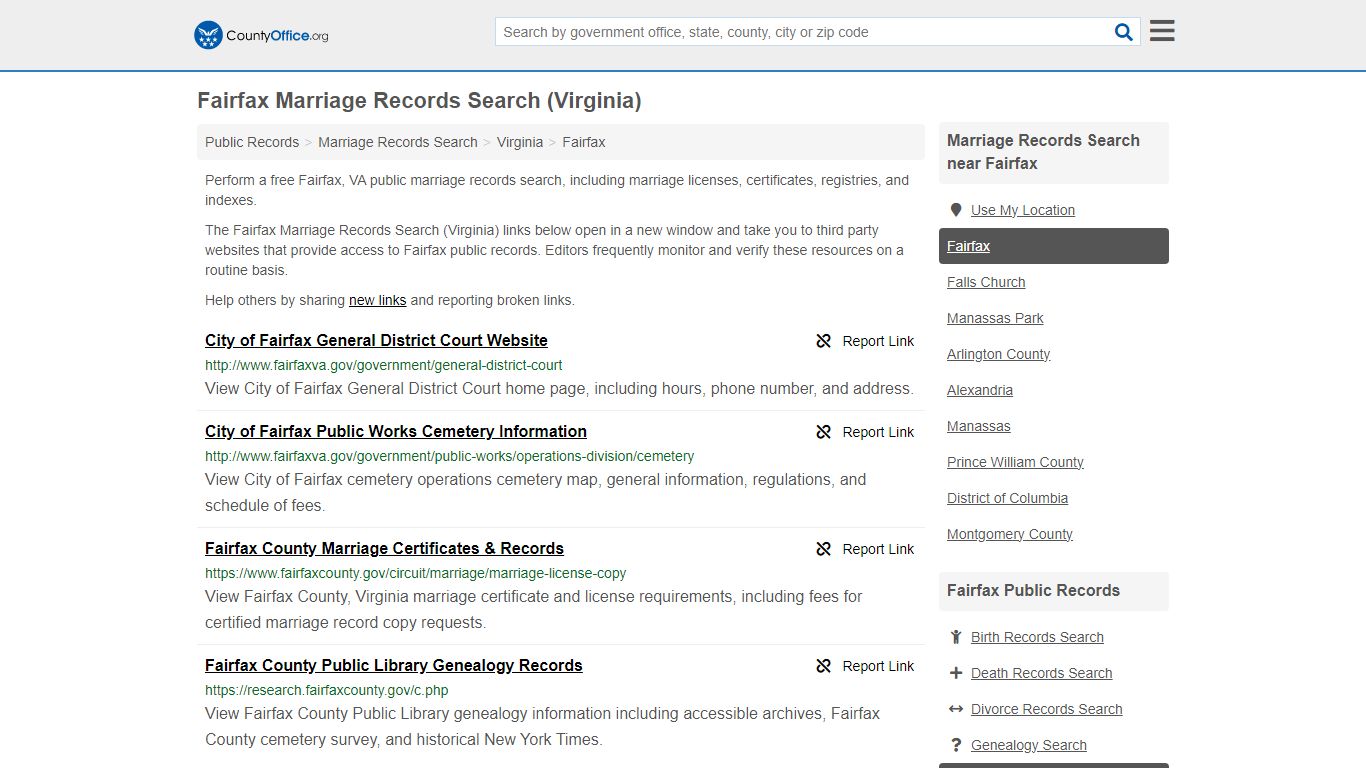Choose Montgomery County link

1010,534
